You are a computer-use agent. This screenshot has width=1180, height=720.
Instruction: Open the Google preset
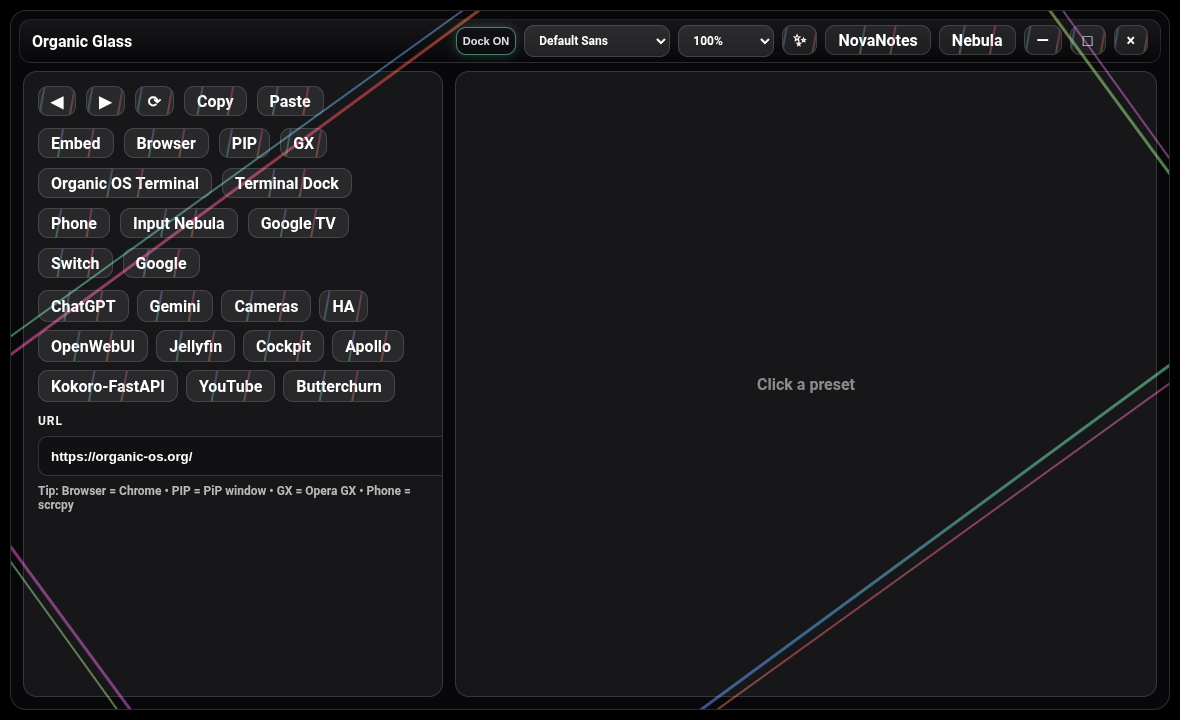(161, 263)
